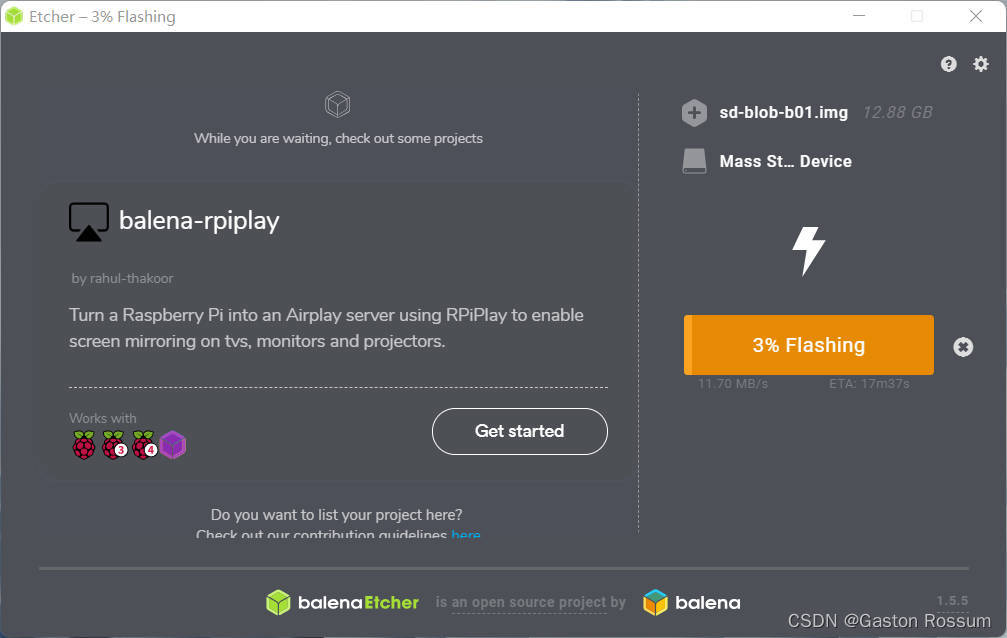The width and height of the screenshot is (1007, 638).
Task: Click the AirPlay icon beside balena-rpiplay
Action: point(89,222)
